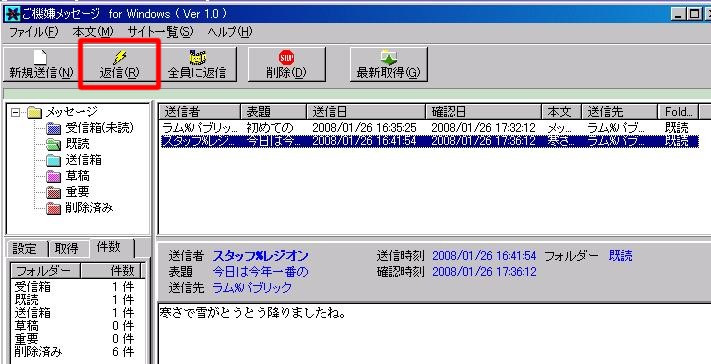Sort by the 送信日 column header
This screenshot has width=711, height=364.
click(x=366, y=112)
